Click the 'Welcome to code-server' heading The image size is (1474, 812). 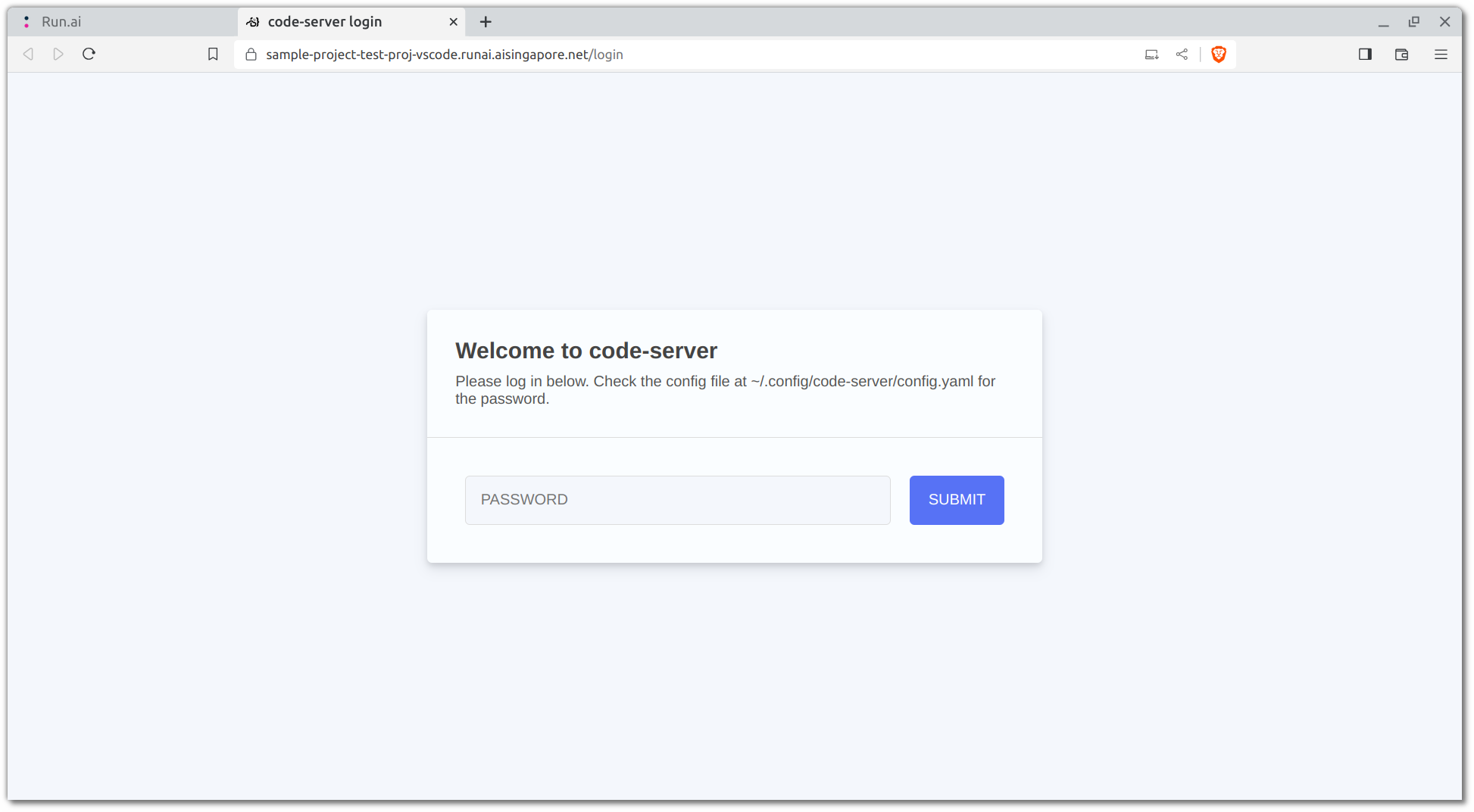[x=586, y=351]
